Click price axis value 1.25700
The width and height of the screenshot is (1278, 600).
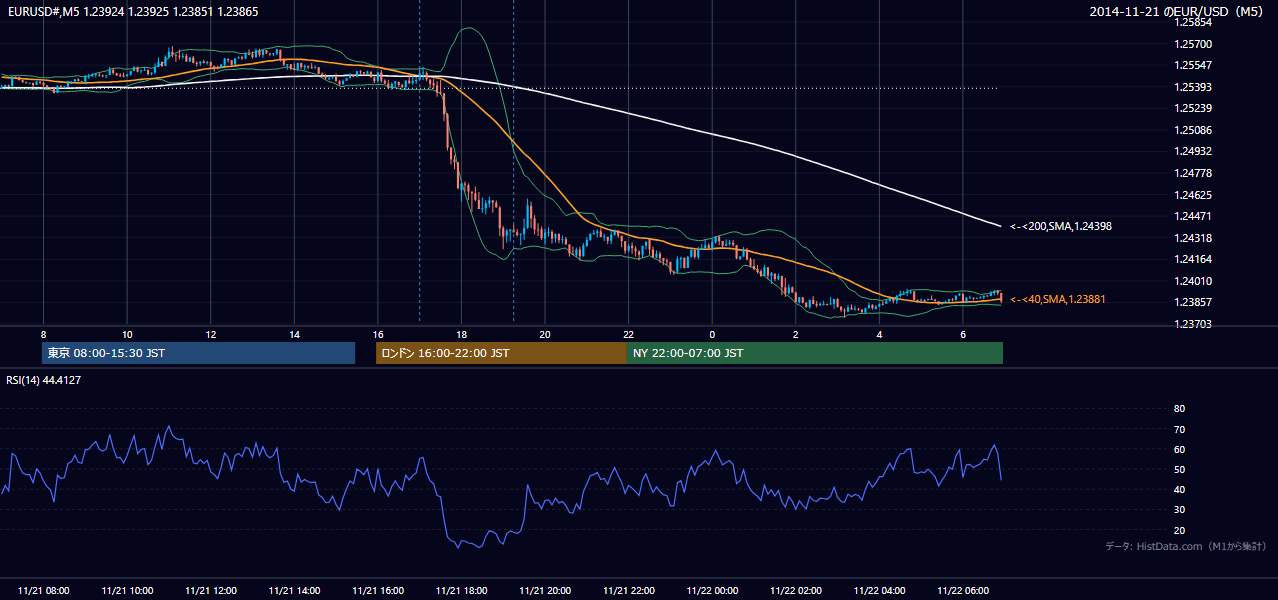pyautogui.click(x=1193, y=44)
